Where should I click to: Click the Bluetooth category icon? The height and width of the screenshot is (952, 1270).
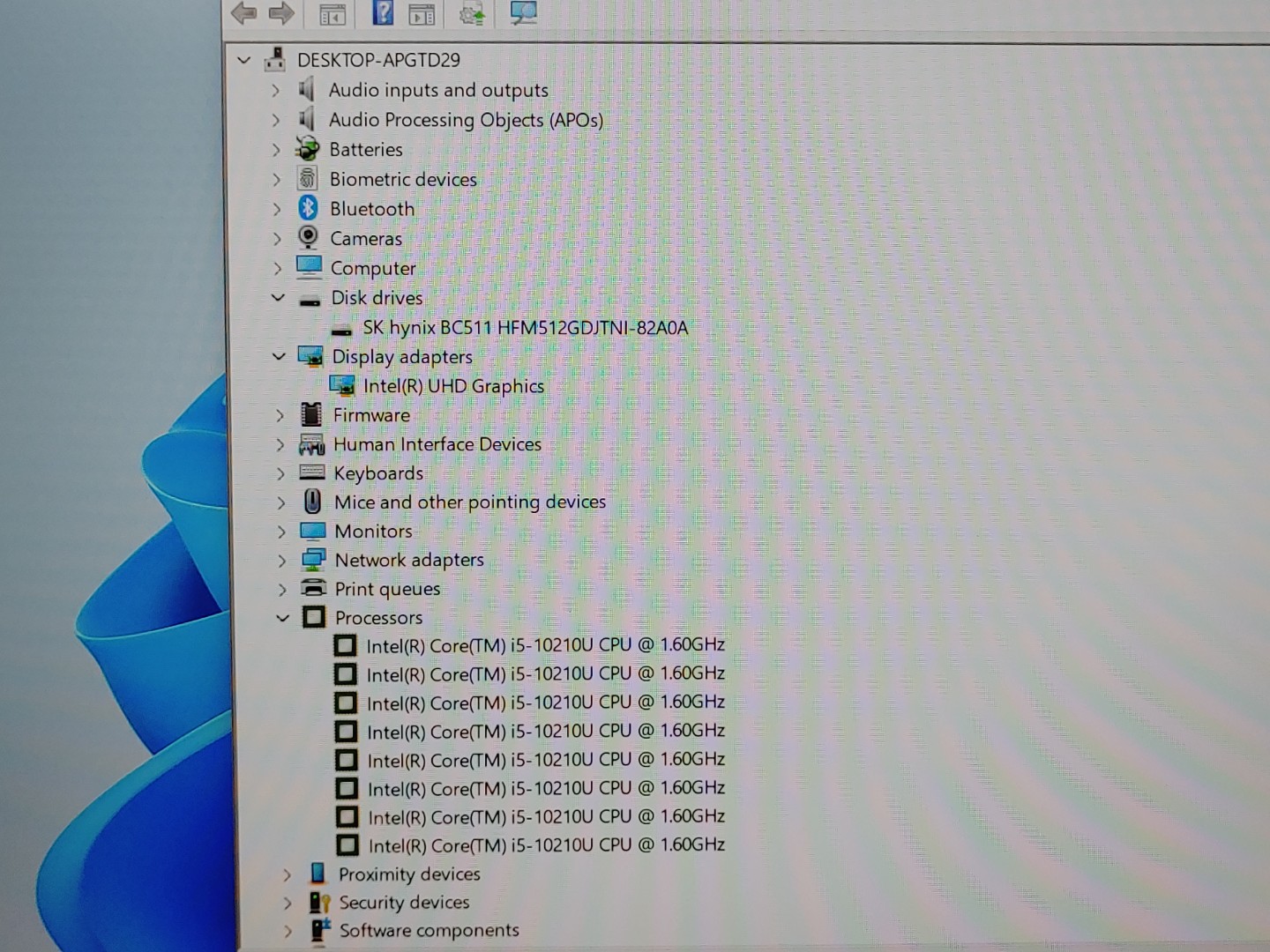click(308, 208)
